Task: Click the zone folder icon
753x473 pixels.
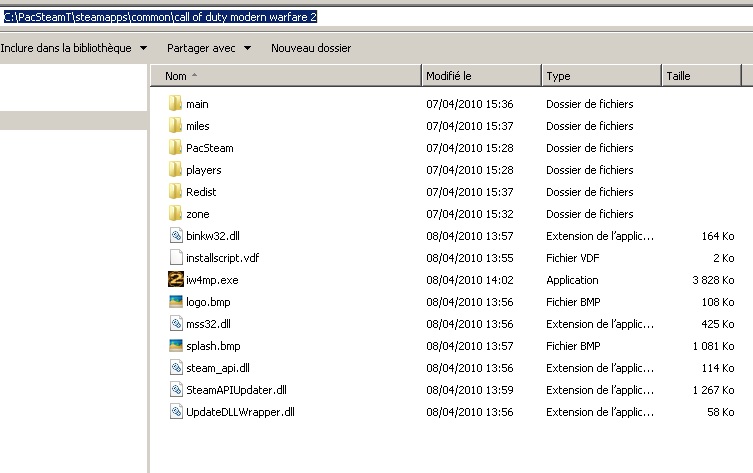Action: click(x=175, y=214)
